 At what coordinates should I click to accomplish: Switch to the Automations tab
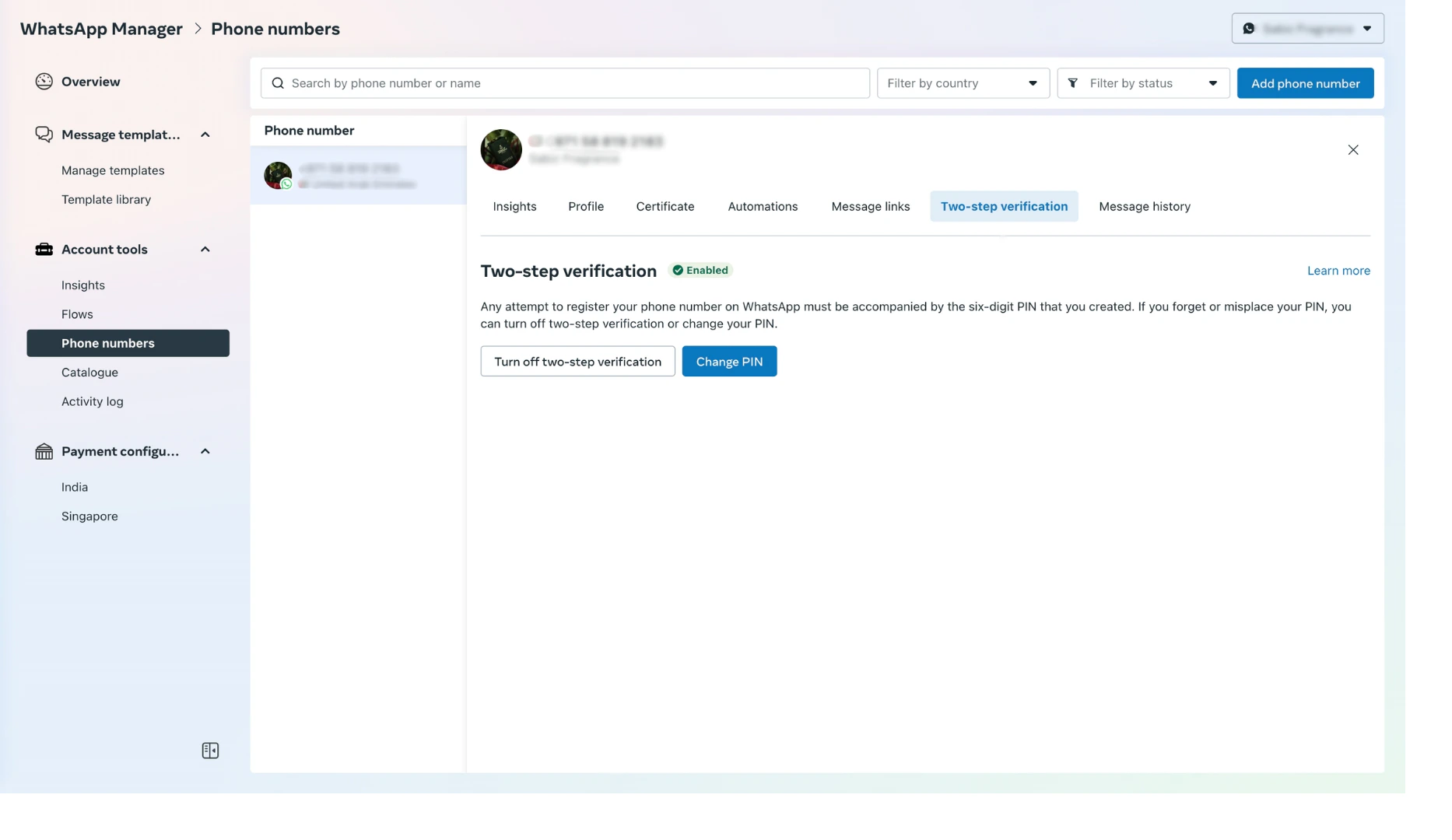point(763,206)
